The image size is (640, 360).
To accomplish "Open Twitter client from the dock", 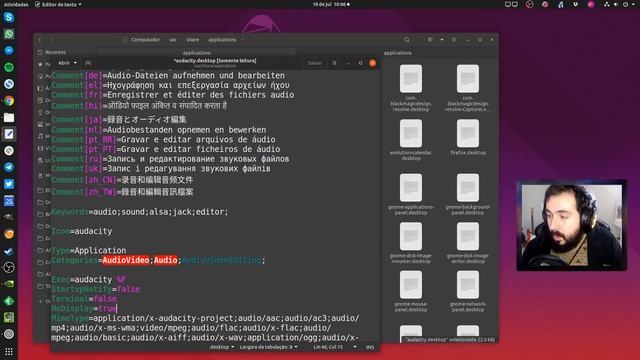I will point(9,184).
